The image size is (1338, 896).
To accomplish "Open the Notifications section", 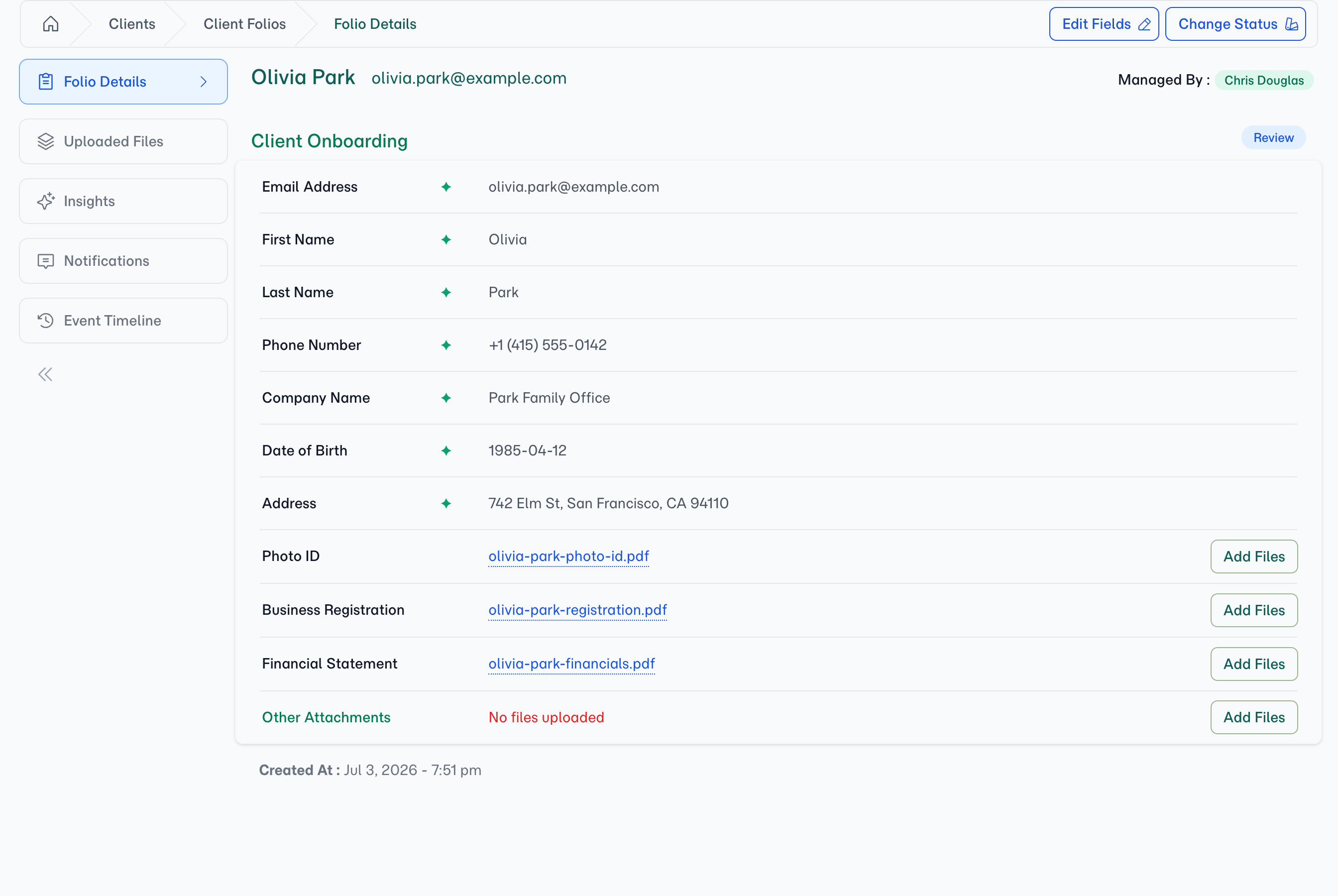I will (123, 260).
